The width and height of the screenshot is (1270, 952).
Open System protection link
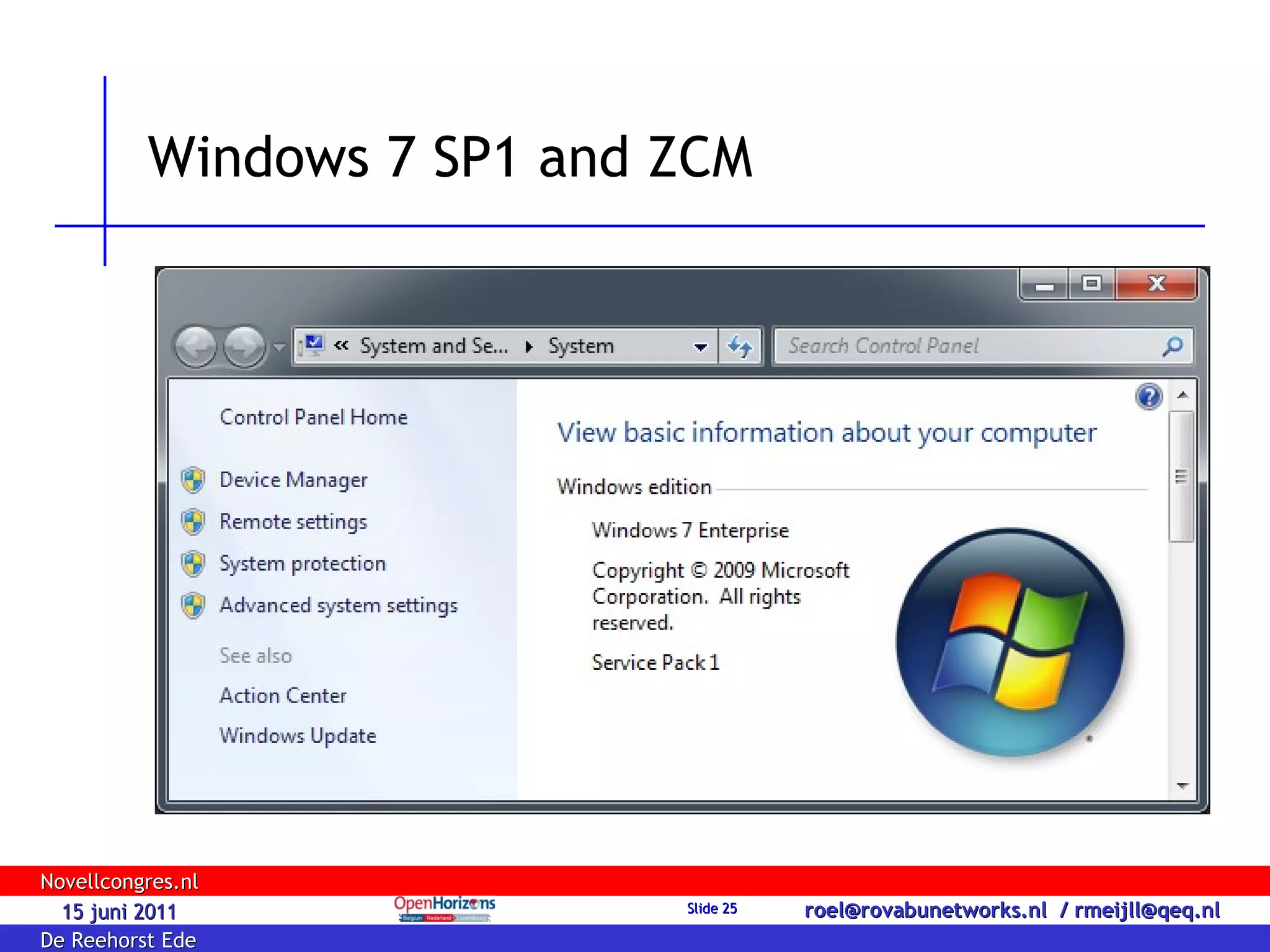303,564
